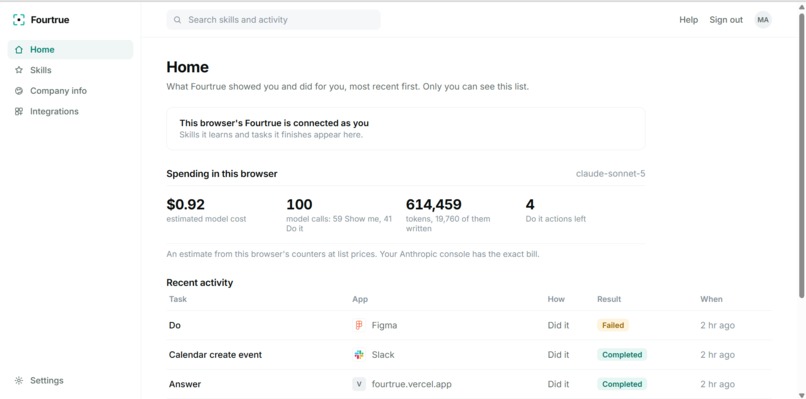
Task: Open the Do task row
Action: 469,325
